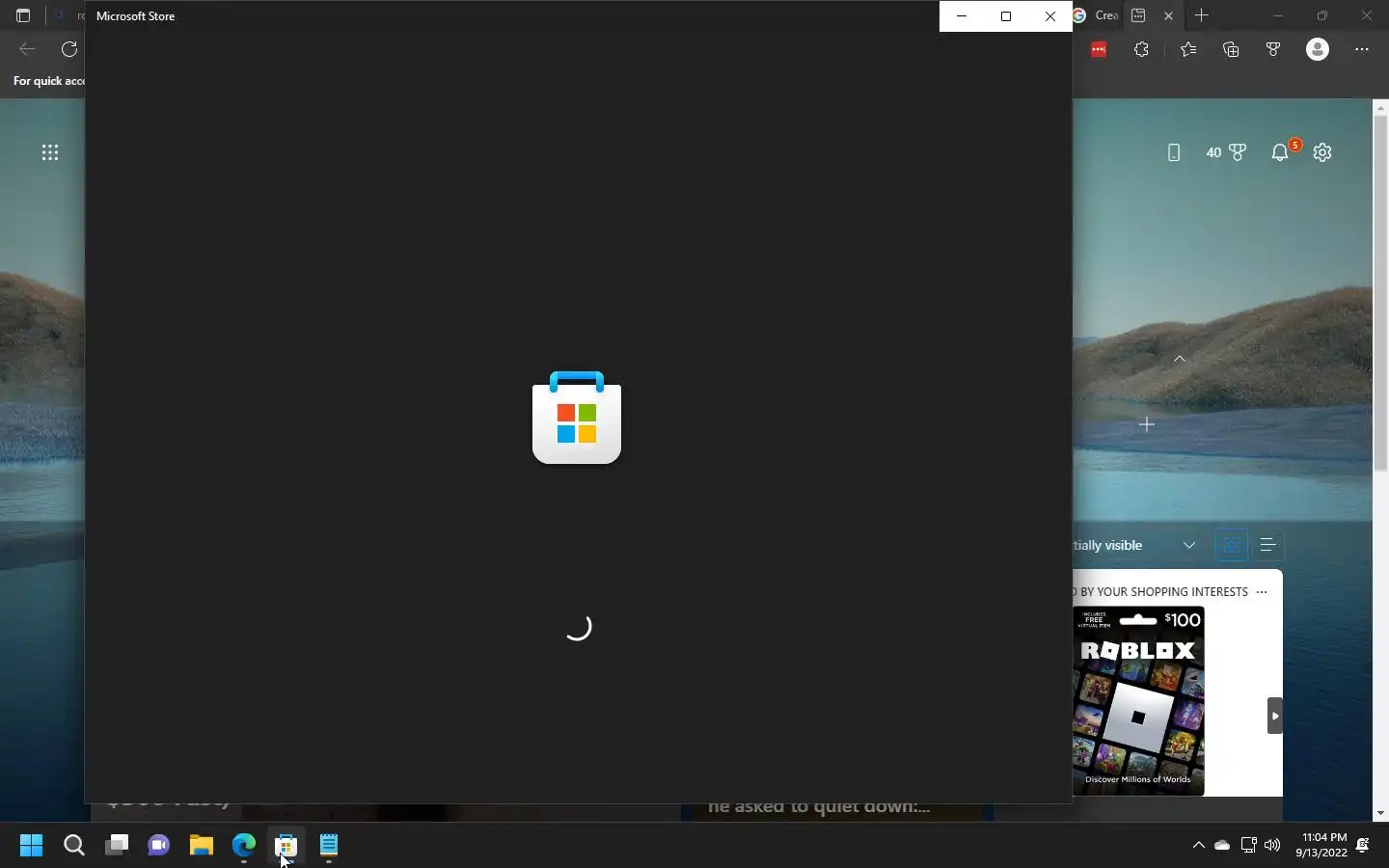This screenshot has width=1389, height=868.
Task: Open the Edge Extensions puzzle icon
Action: click(x=1142, y=49)
